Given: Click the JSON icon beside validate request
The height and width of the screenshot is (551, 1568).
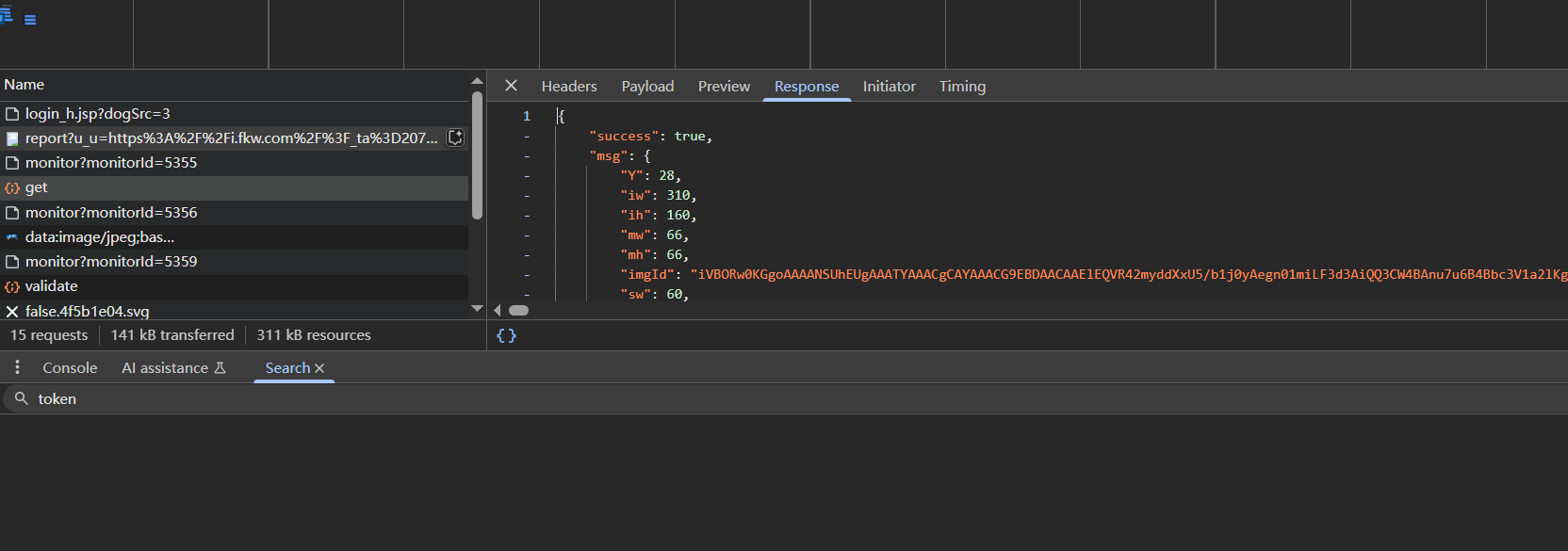Looking at the screenshot, I should click(x=12, y=286).
